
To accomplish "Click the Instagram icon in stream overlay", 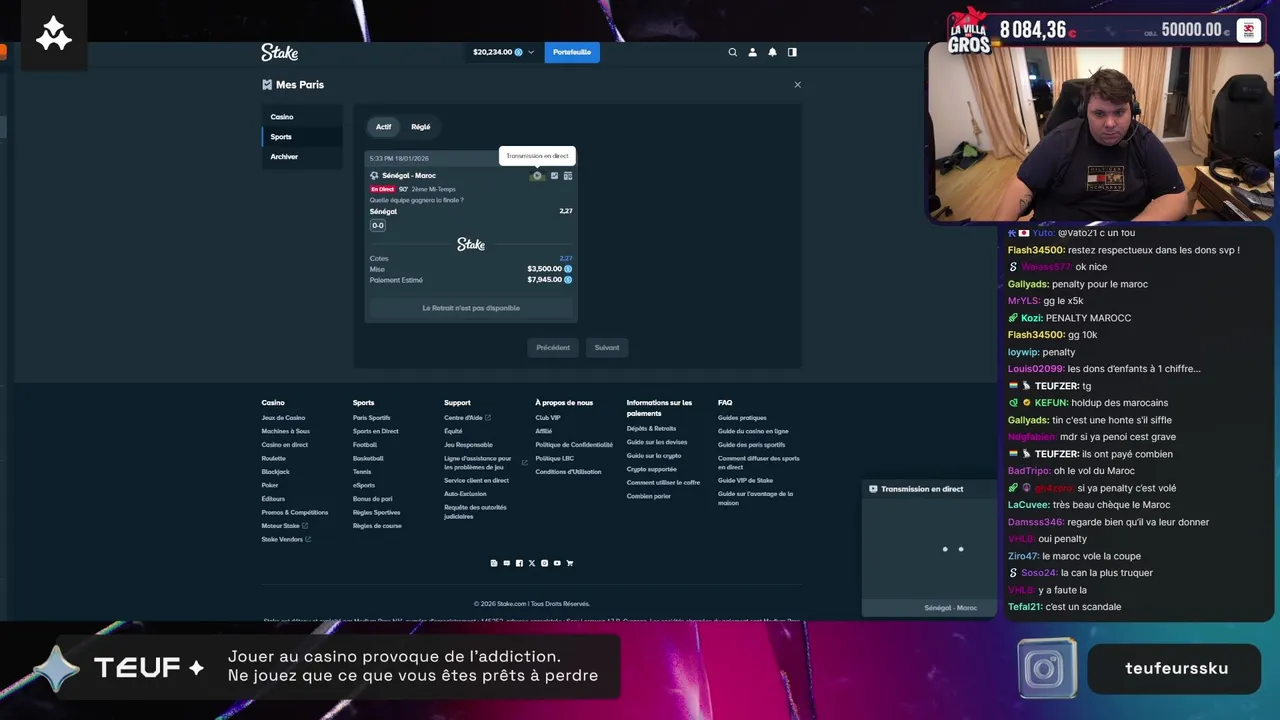I will 1046,668.
